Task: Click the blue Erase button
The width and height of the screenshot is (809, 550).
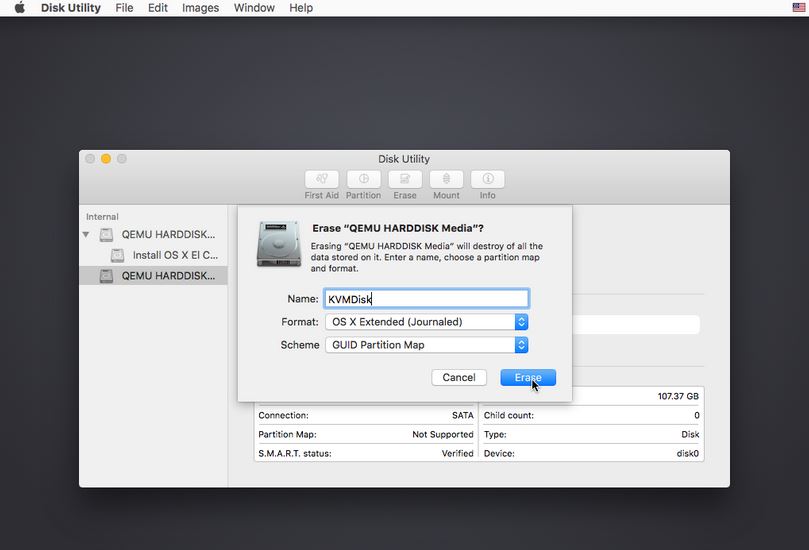Action: pyautogui.click(x=528, y=377)
